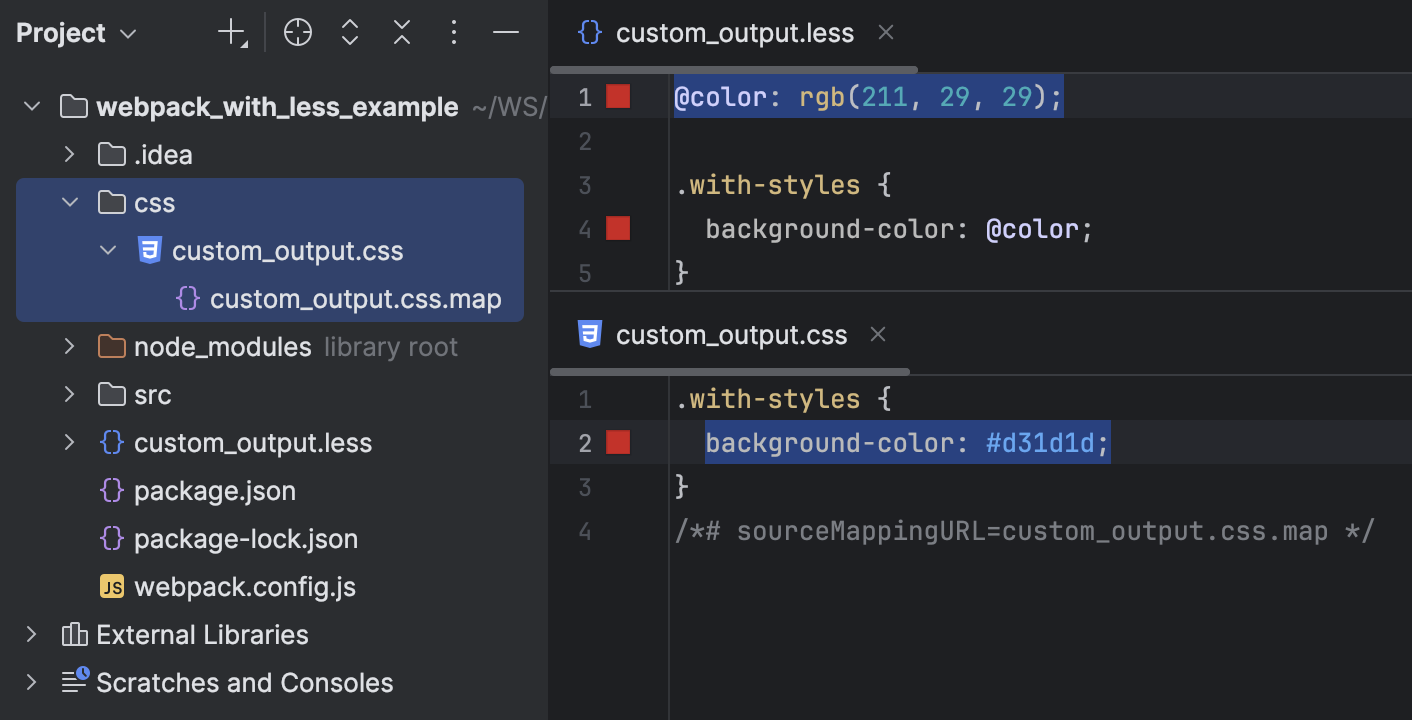
Task: Switch to the custom_output.less editor tab
Action: click(734, 32)
